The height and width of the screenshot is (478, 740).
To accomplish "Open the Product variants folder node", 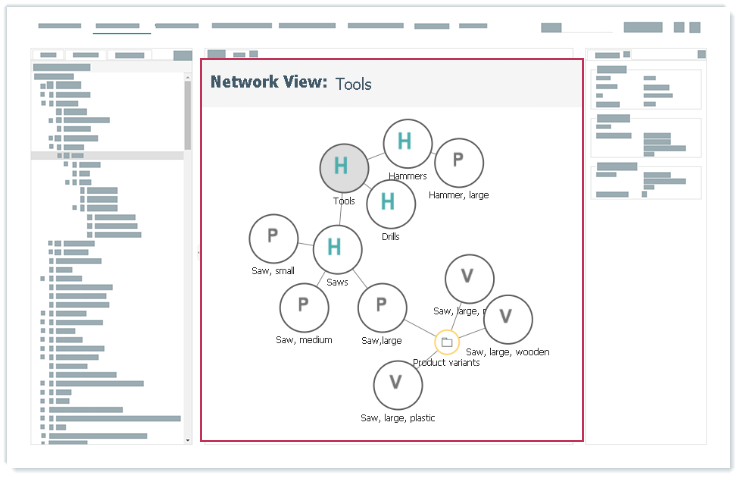I will (446, 343).
